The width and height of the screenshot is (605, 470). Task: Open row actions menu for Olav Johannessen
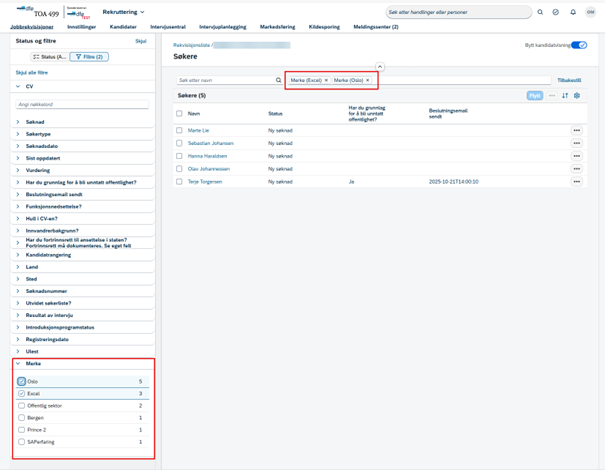(x=576, y=169)
